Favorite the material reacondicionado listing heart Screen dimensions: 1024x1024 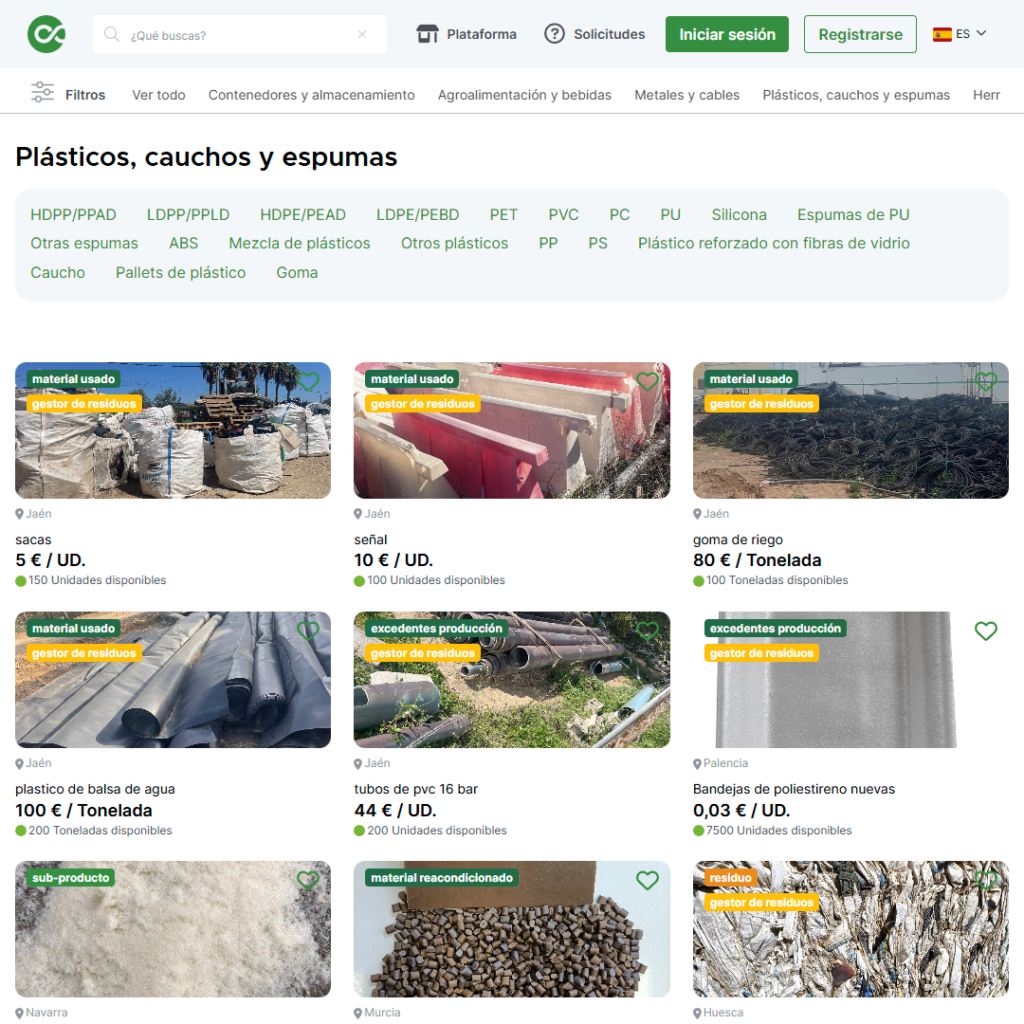coord(647,880)
